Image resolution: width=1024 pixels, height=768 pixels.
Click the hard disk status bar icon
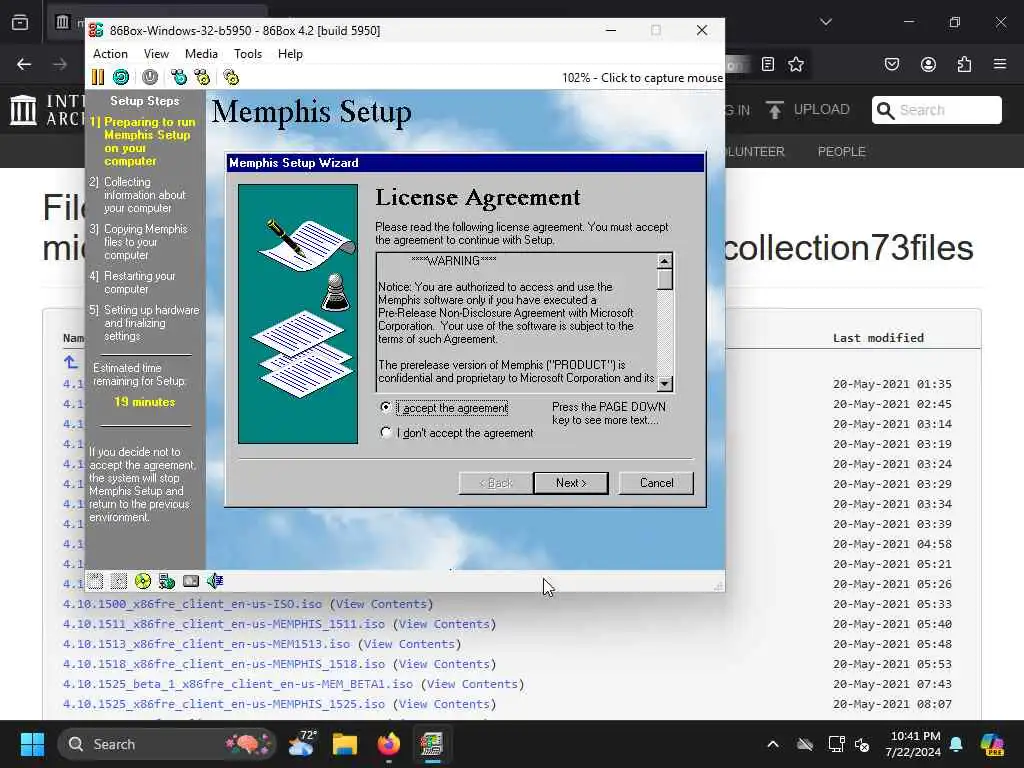pos(191,581)
